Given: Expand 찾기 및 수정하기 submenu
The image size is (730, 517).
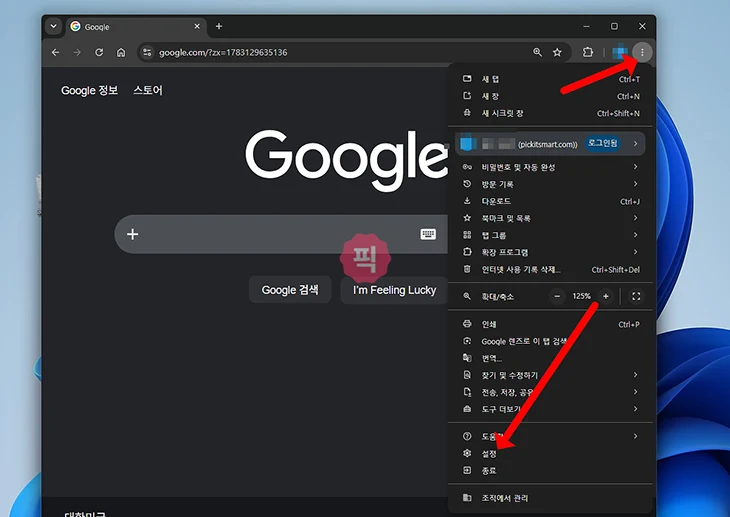Looking at the screenshot, I should click(551, 375).
